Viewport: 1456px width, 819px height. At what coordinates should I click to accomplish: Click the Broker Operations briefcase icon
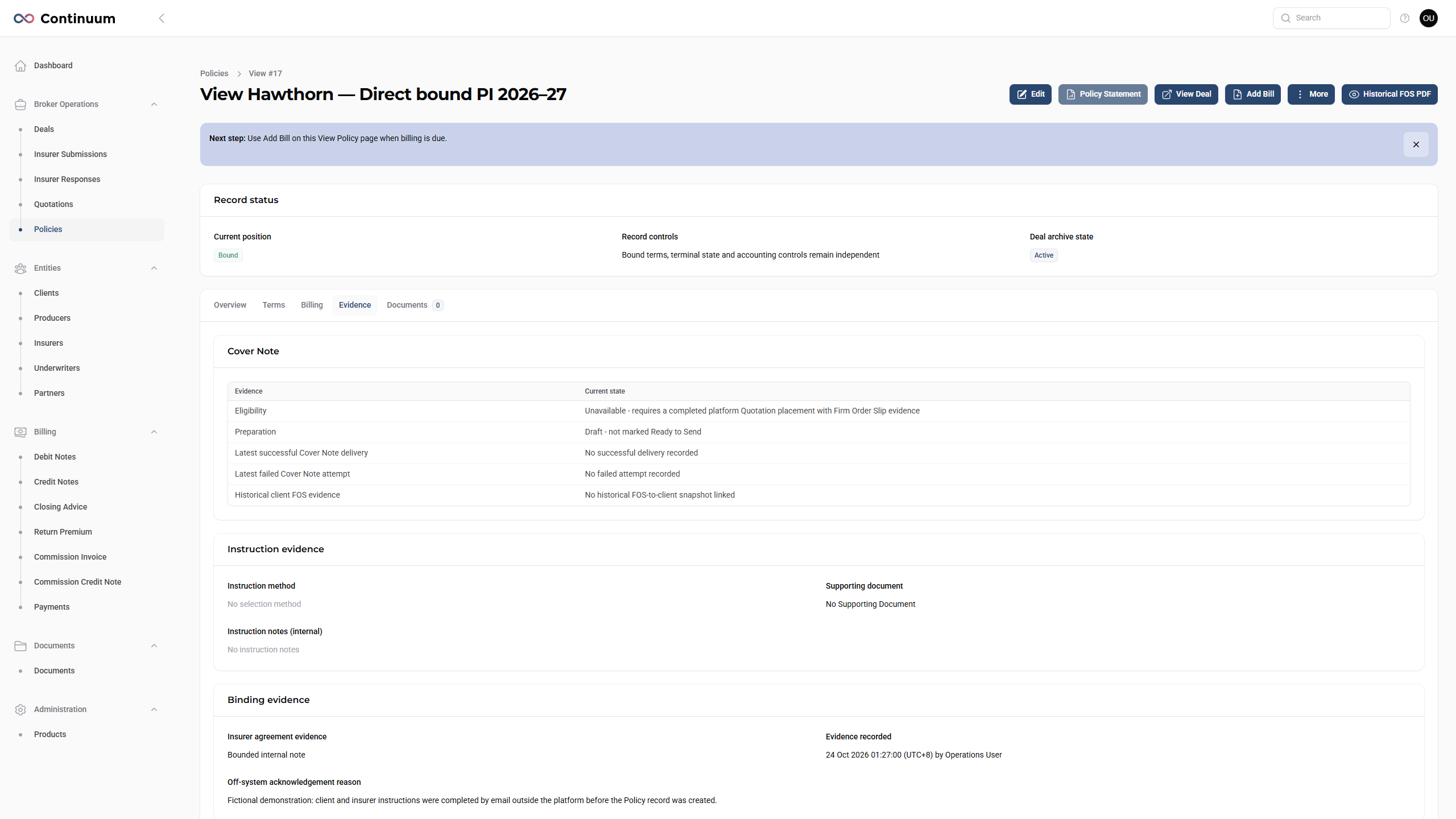point(20,104)
